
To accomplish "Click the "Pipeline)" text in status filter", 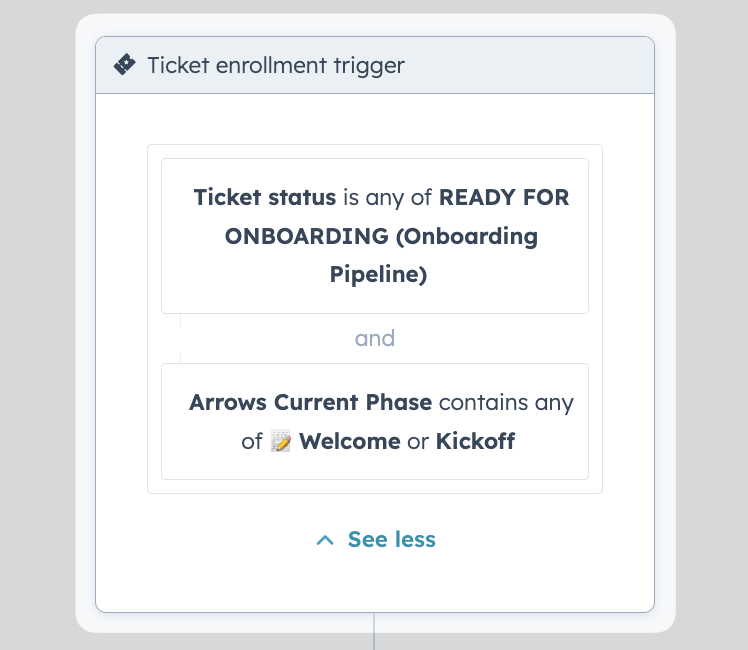I will click(x=378, y=275).
